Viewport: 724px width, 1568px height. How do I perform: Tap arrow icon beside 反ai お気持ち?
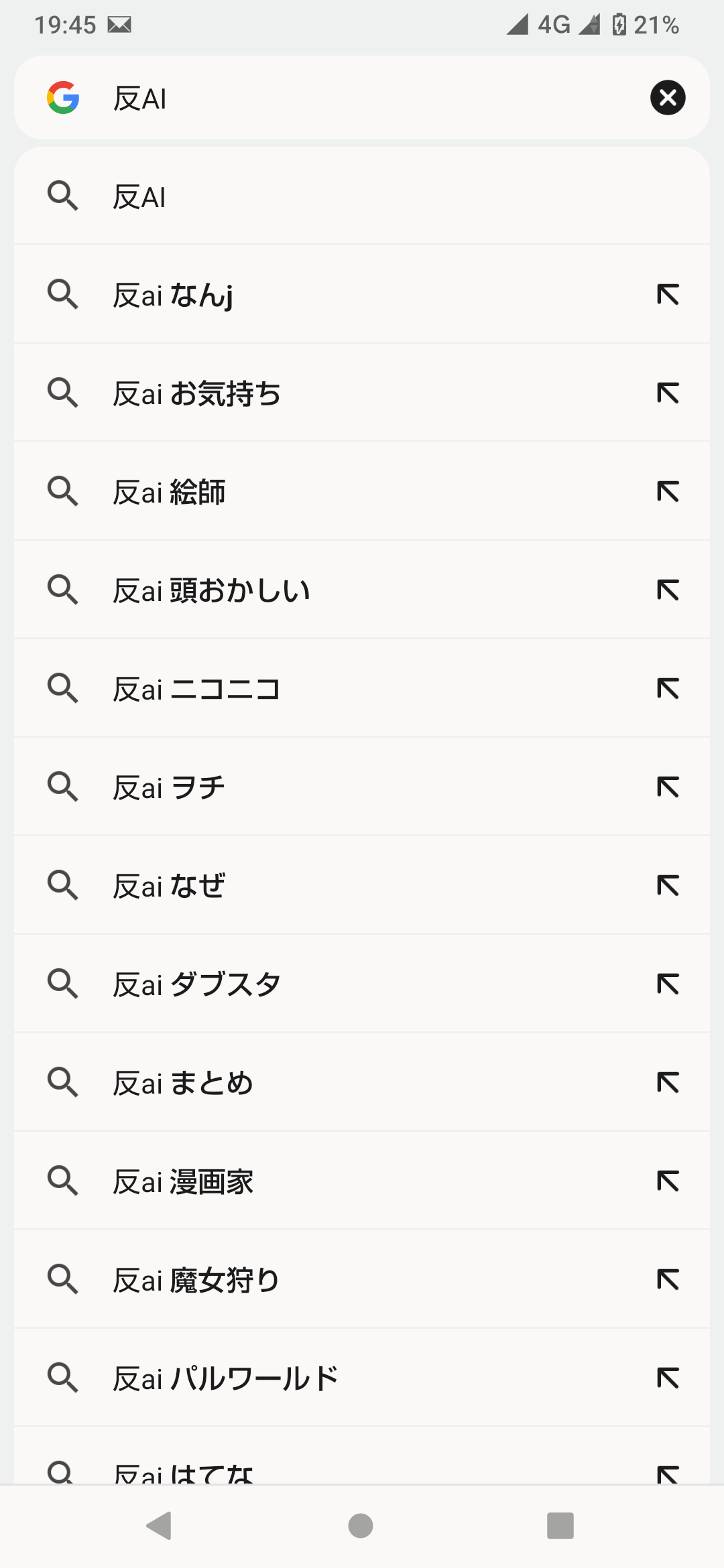pyautogui.click(x=668, y=393)
